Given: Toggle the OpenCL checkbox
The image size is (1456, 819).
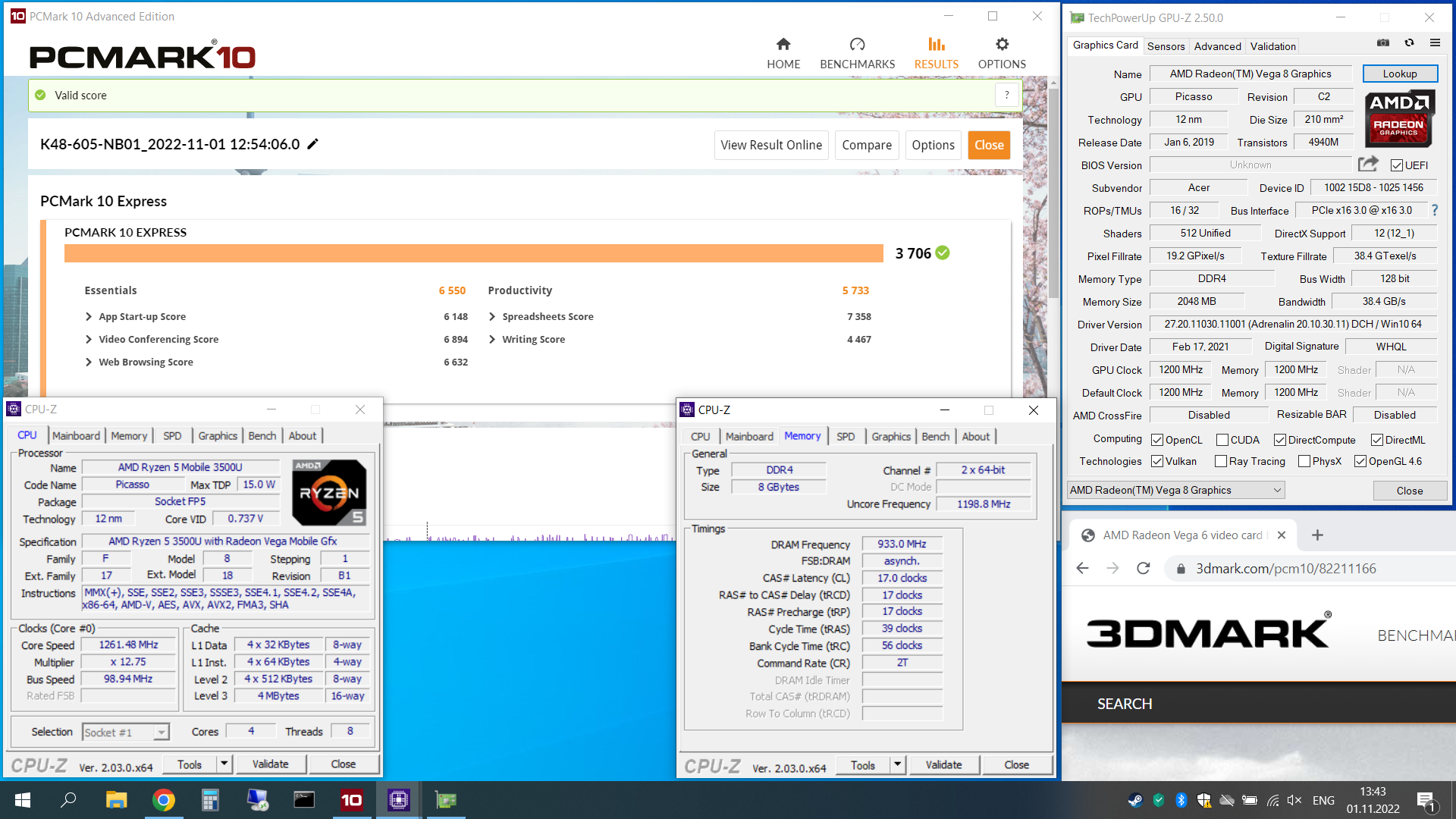Looking at the screenshot, I should click(x=1157, y=440).
